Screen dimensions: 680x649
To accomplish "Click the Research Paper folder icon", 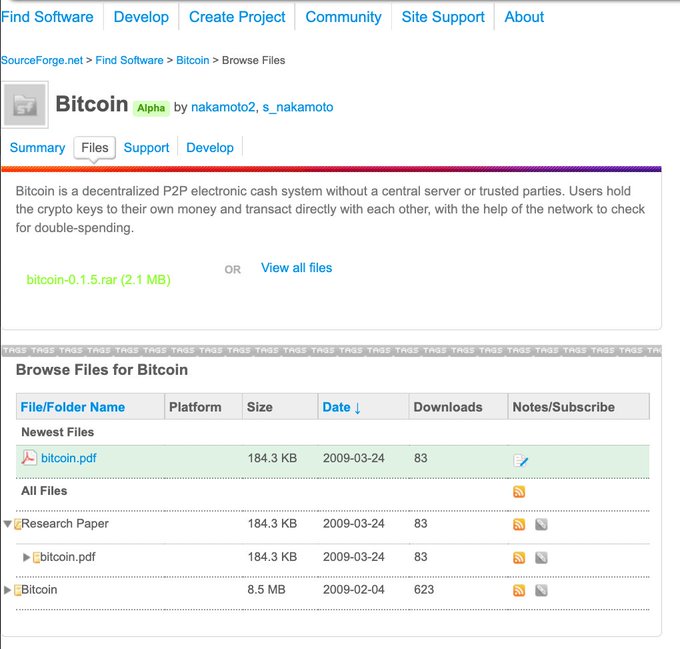I will (x=18, y=524).
